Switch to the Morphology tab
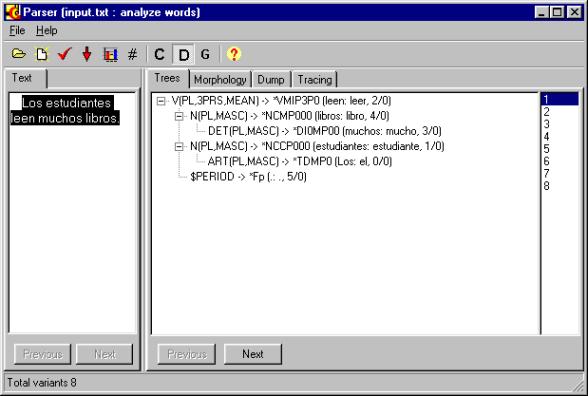588x396 pixels. (220, 80)
